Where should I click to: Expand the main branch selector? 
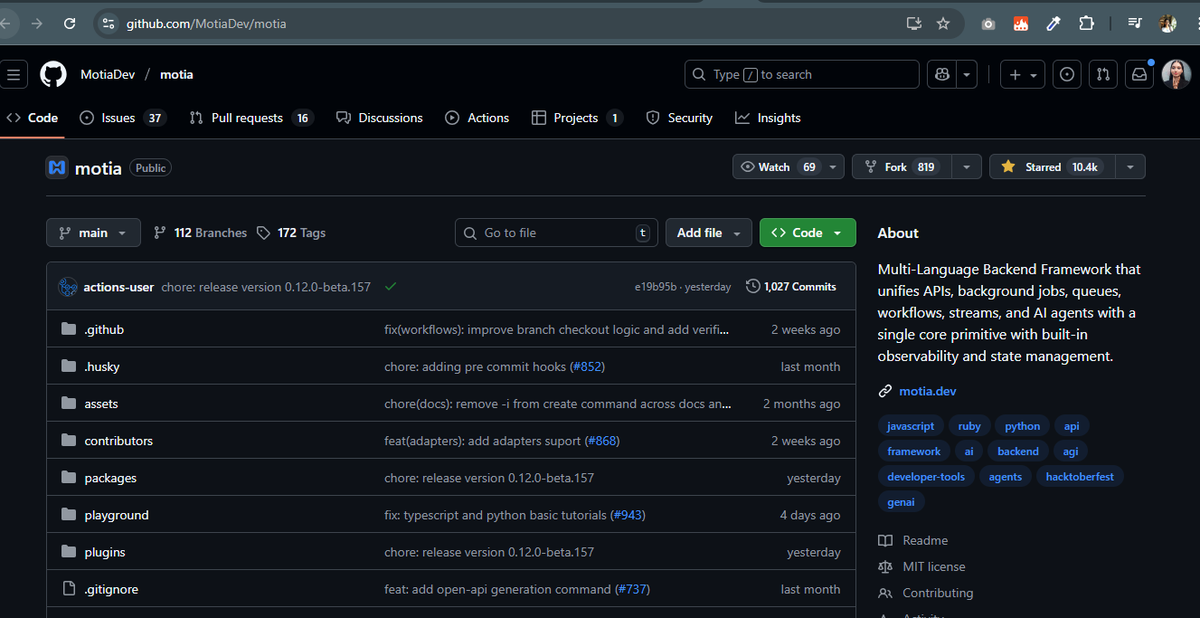pyautogui.click(x=93, y=232)
